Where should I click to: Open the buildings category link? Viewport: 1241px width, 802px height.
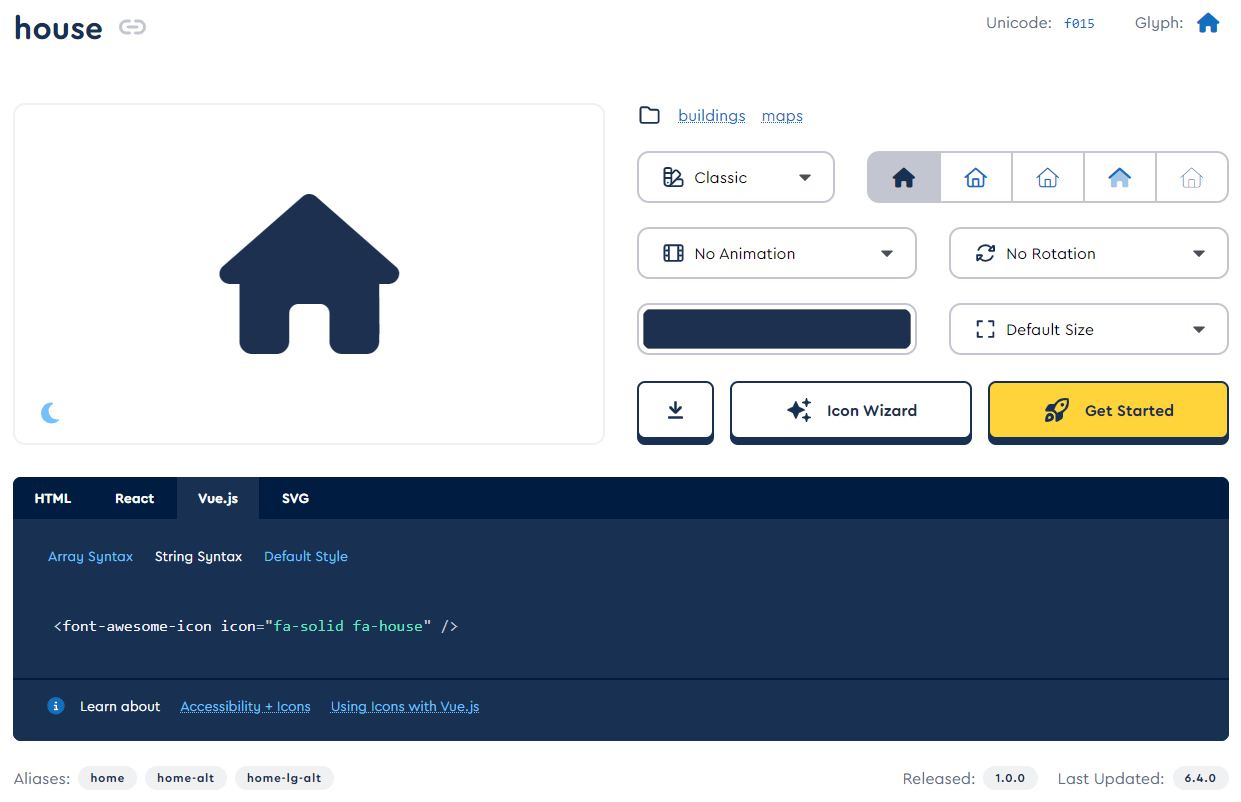pos(712,115)
